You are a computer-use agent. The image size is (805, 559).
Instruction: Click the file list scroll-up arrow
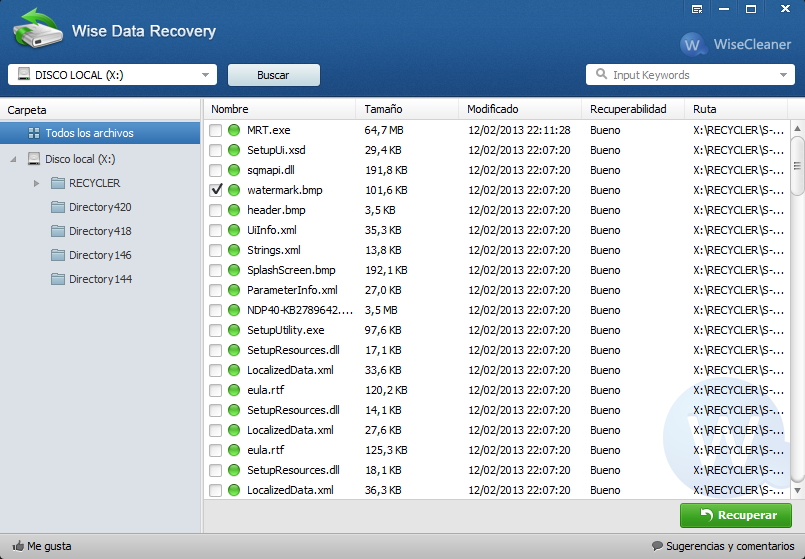[797, 128]
